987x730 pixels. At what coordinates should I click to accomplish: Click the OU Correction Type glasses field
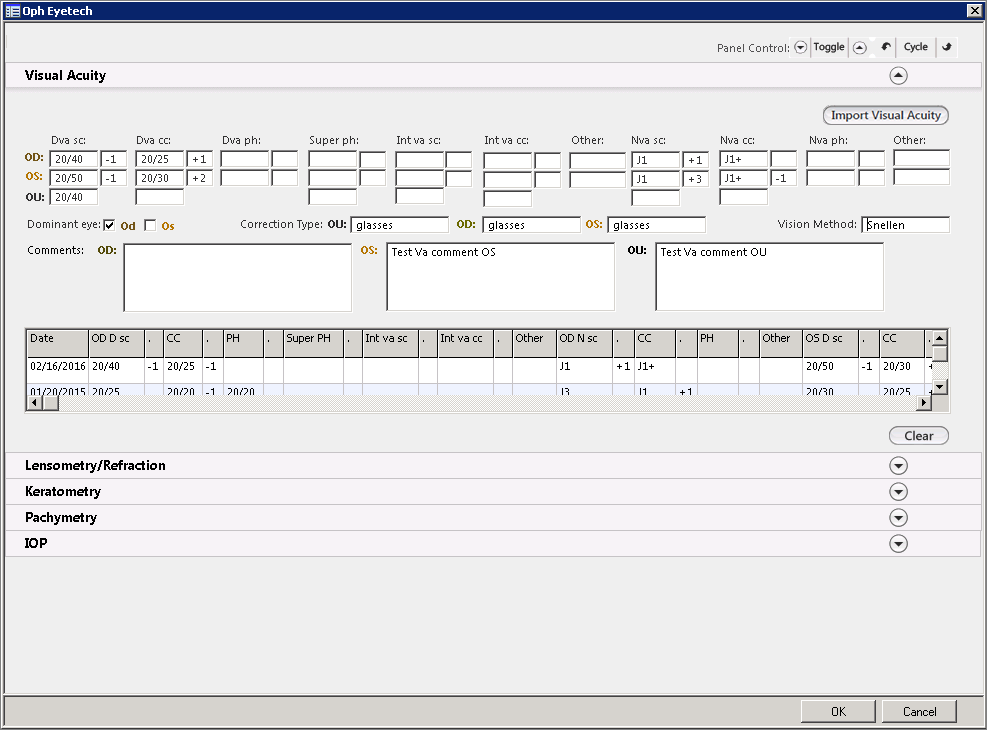click(x=400, y=225)
